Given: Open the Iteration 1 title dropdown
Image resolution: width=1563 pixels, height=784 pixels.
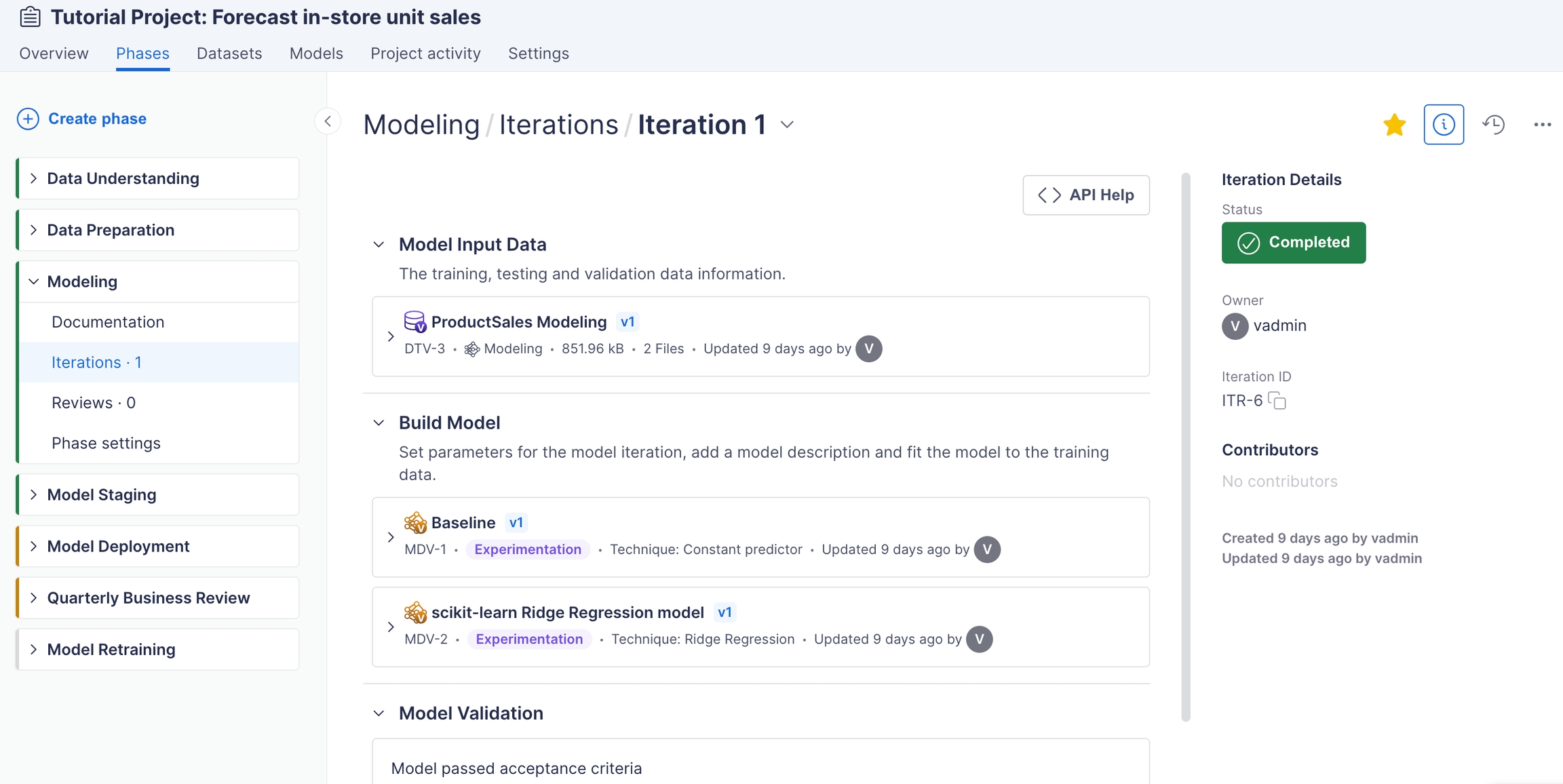Looking at the screenshot, I should point(787,125).
